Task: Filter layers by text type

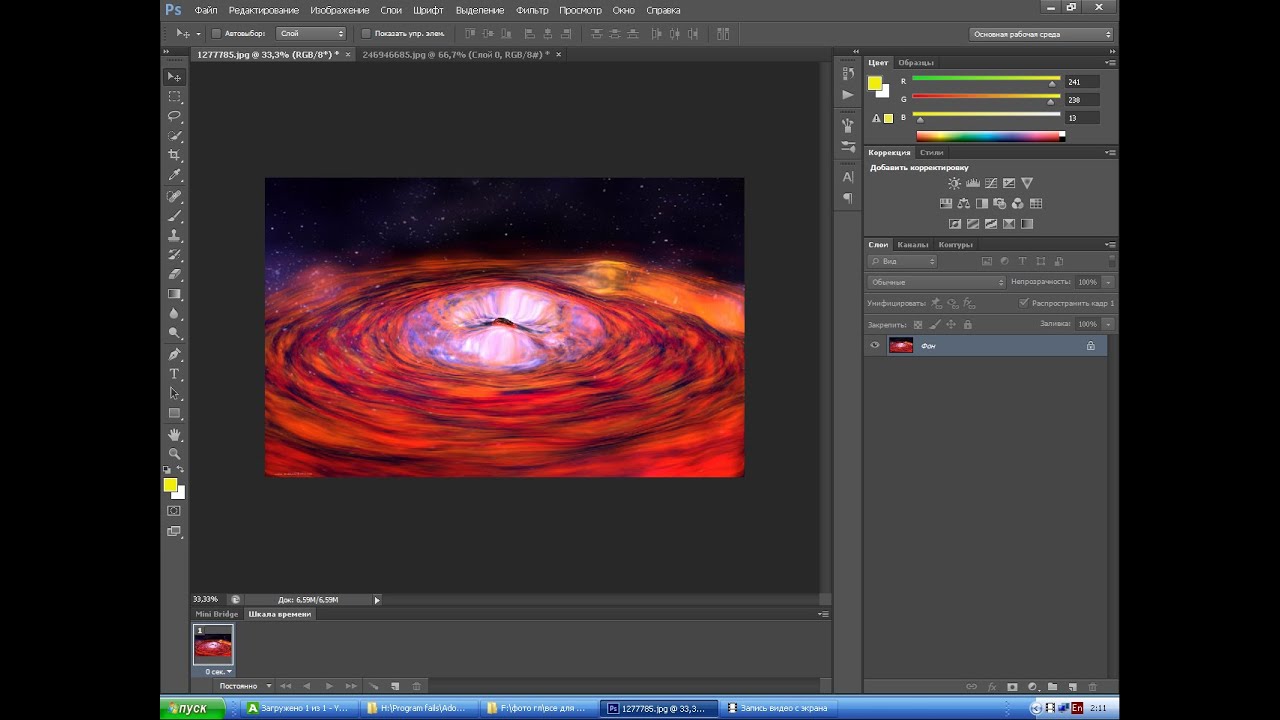Action: [x=1022, y=261]
